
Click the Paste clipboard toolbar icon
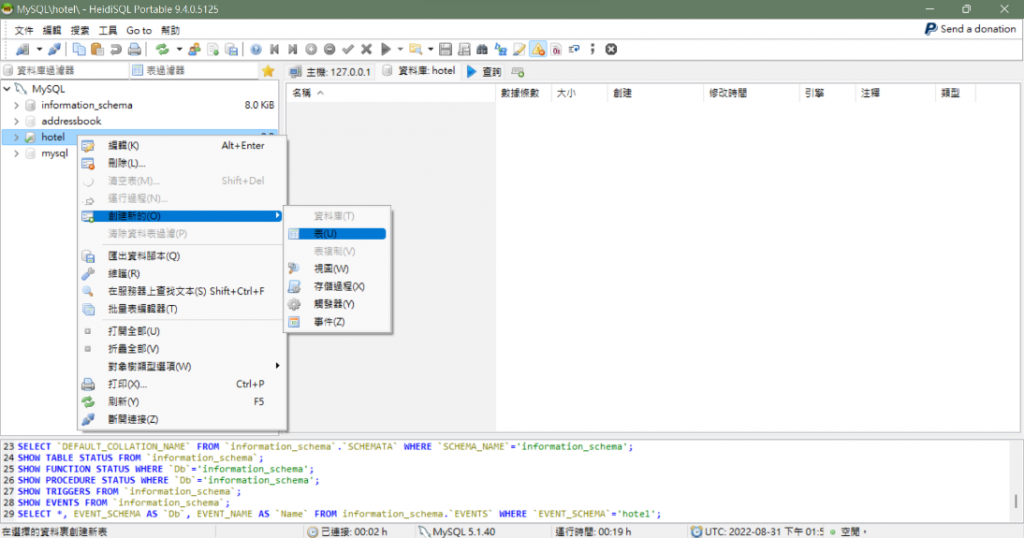[97, 50]
